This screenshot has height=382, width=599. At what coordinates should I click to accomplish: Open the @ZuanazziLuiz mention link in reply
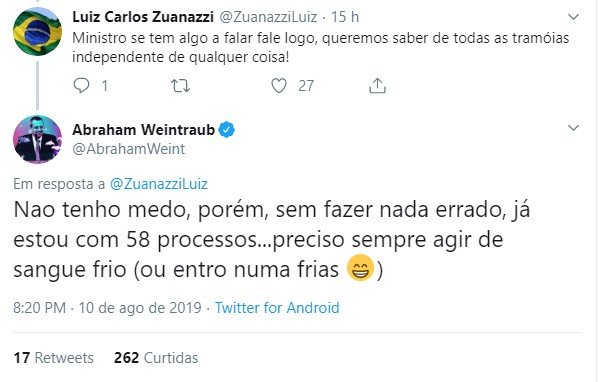click(159, 184)
